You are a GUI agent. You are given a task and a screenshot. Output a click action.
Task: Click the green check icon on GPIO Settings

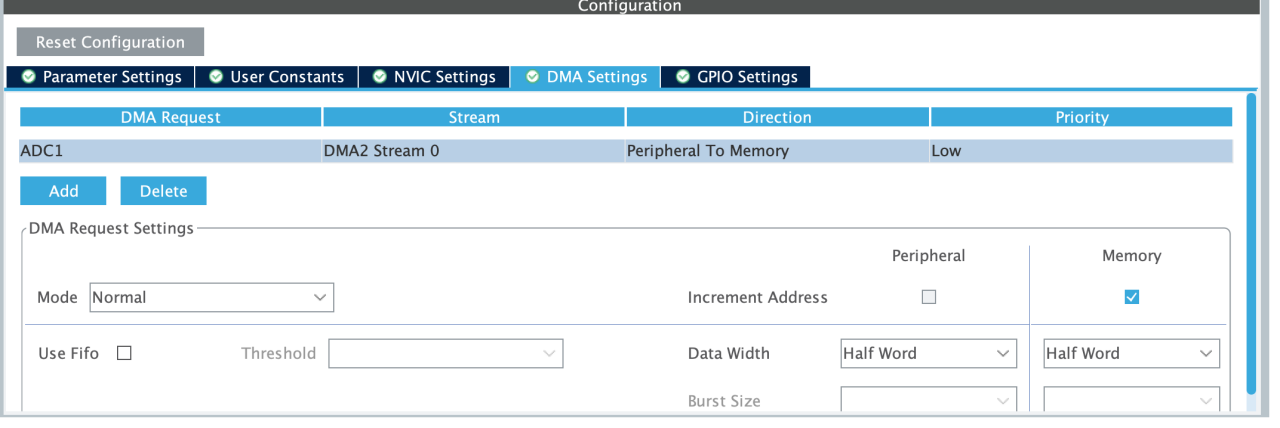coord(683,77)
